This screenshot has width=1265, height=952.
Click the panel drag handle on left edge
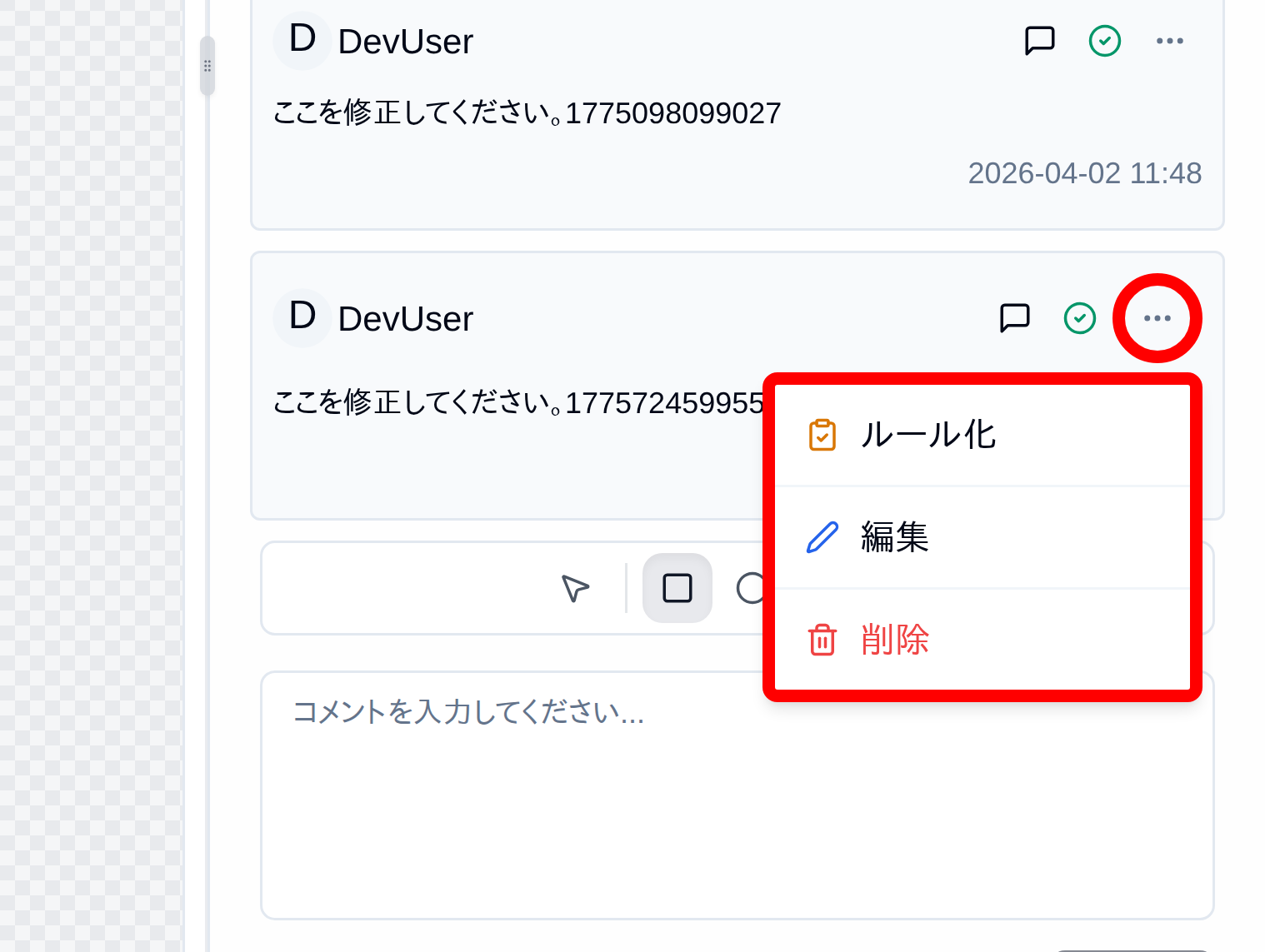(207, 67)
